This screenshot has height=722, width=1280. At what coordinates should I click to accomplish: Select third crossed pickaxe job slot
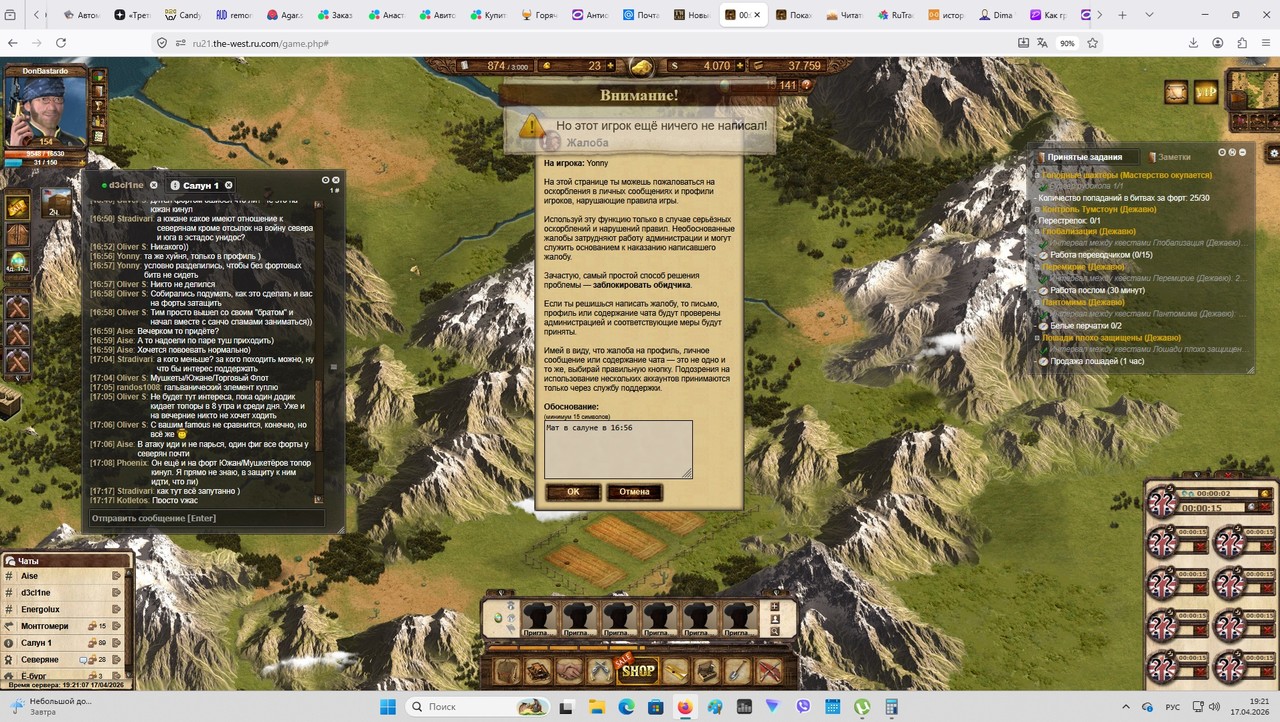coord(18,361)
